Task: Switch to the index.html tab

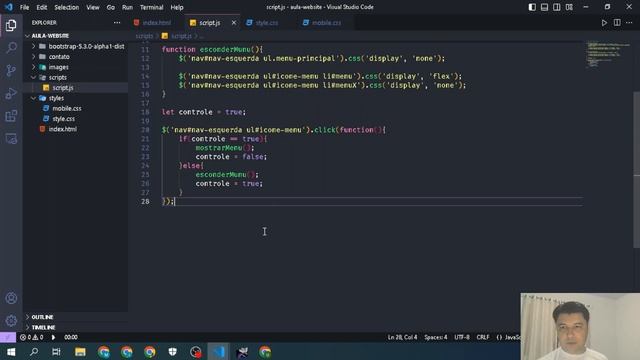Action: [x=153, y=23]
